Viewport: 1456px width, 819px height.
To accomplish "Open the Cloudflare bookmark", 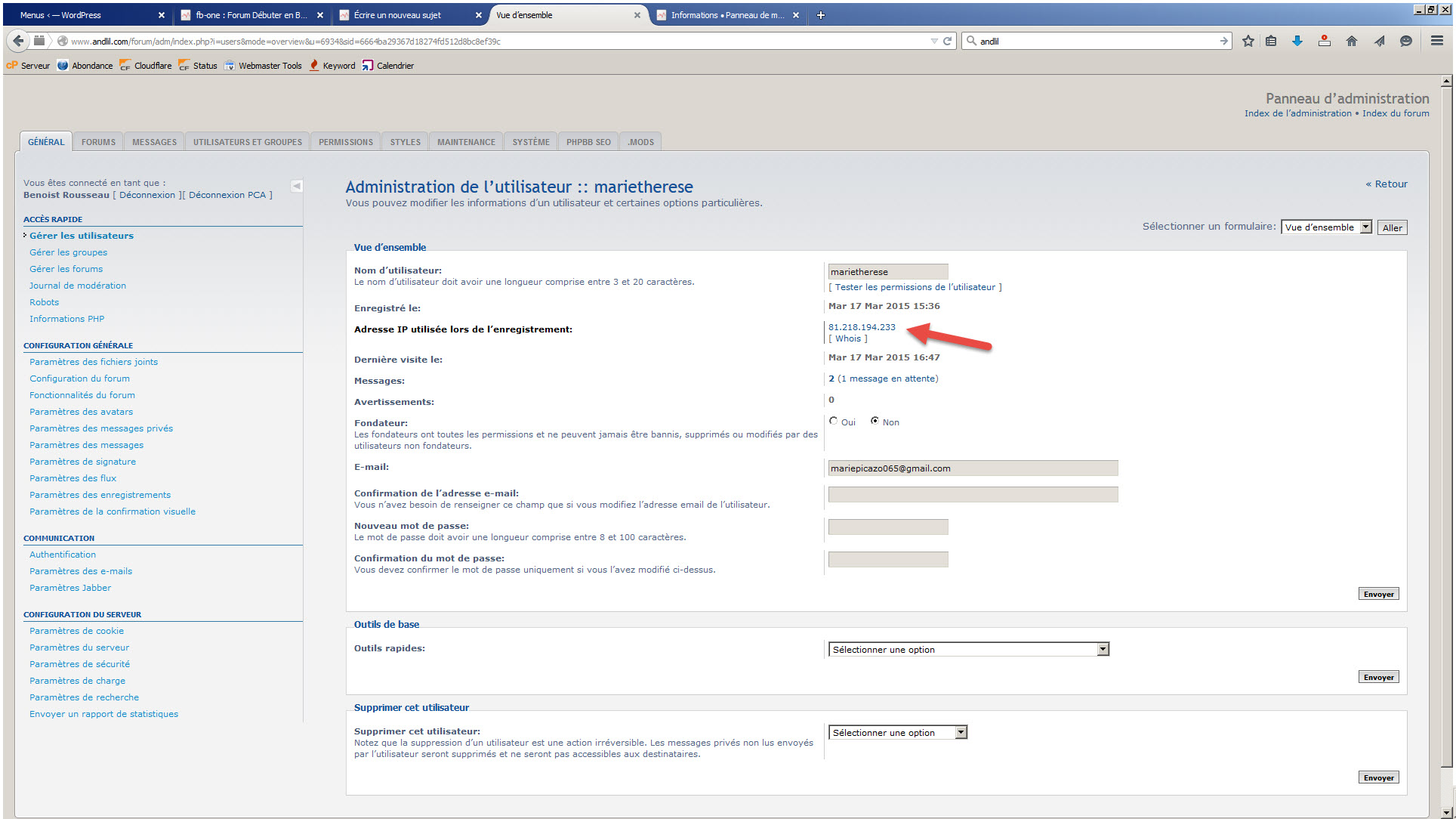I will point(146,66).
